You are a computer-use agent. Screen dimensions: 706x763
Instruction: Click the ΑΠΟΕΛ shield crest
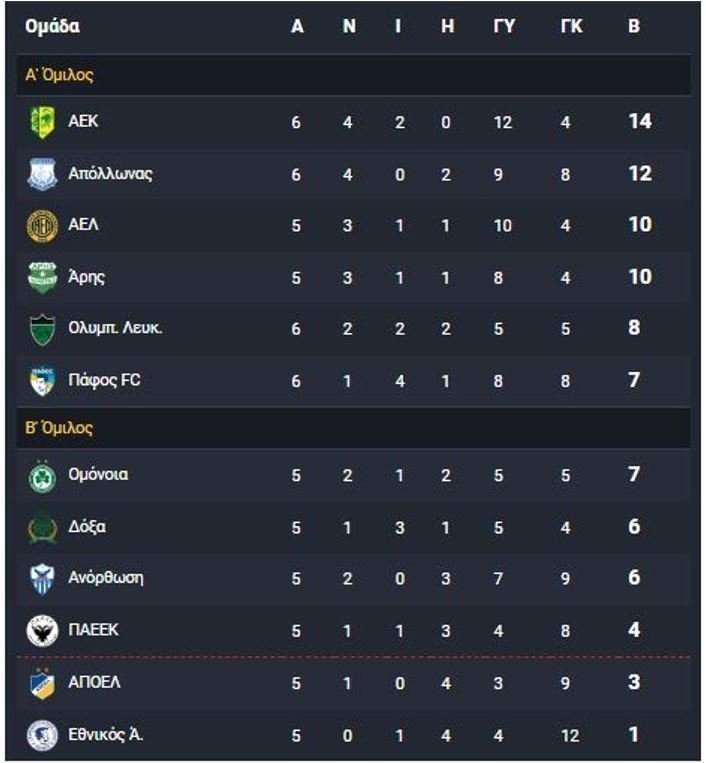[42, 683]
